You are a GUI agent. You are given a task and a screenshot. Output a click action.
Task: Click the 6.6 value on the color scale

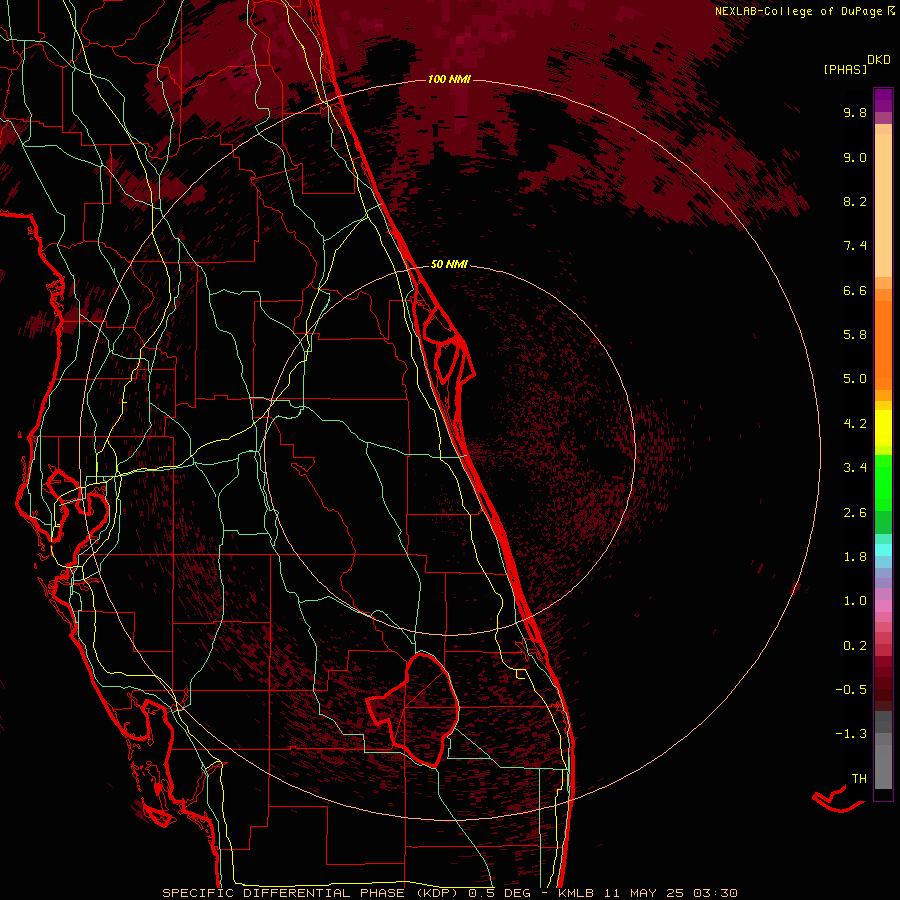855,290
